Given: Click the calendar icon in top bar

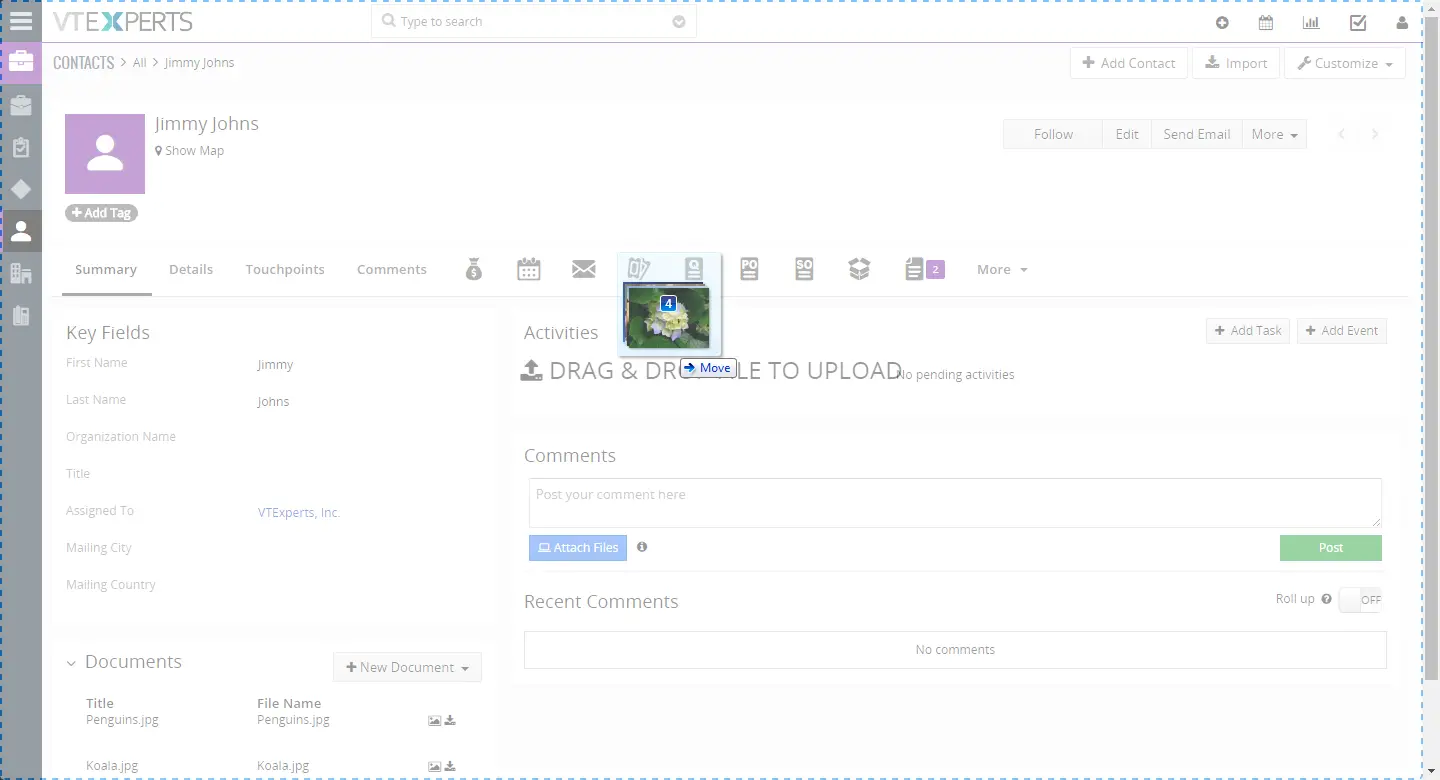Looking at the screenshot, I should 1266,22.
